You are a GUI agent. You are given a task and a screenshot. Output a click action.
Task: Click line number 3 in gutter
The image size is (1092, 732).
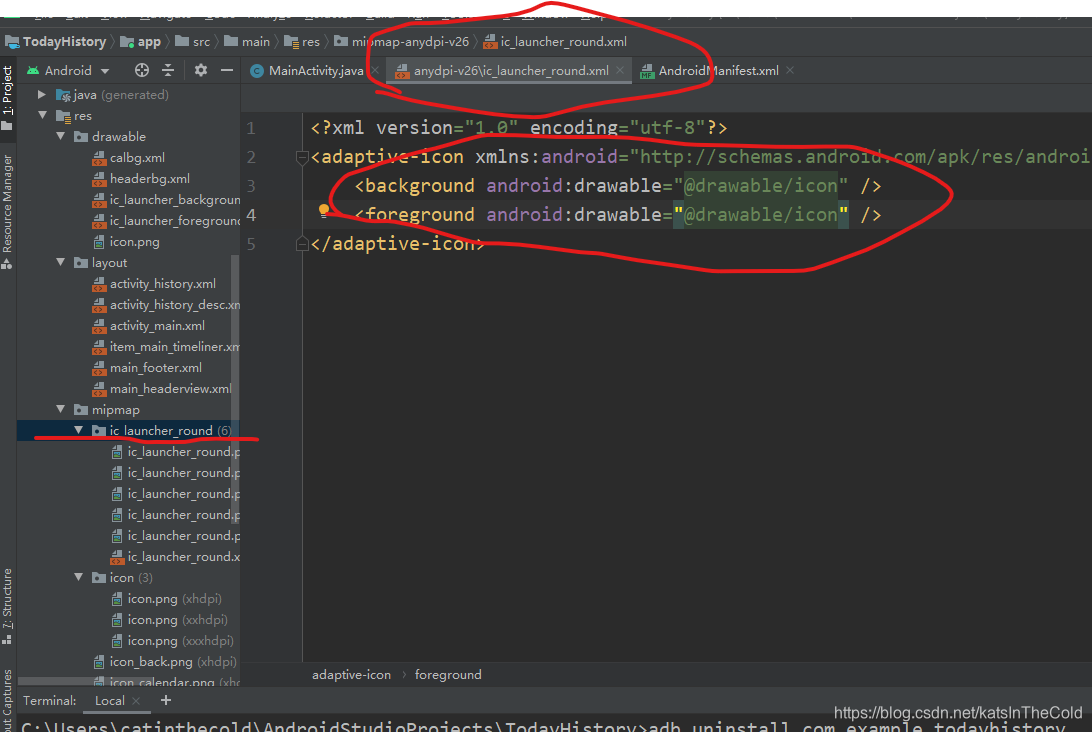pos(251,186)
